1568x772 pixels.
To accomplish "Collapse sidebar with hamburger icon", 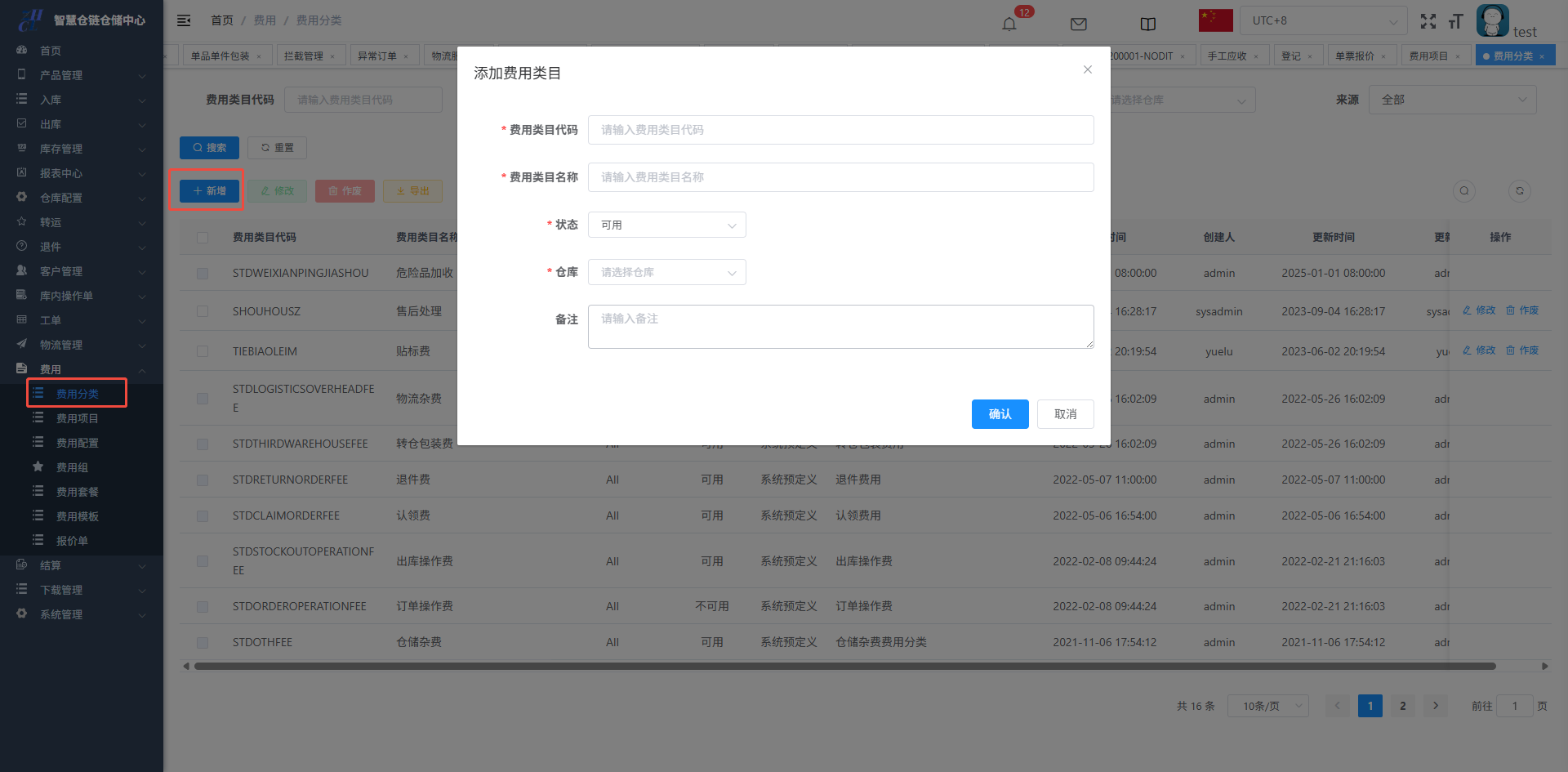I will click(x=184, y=20).
